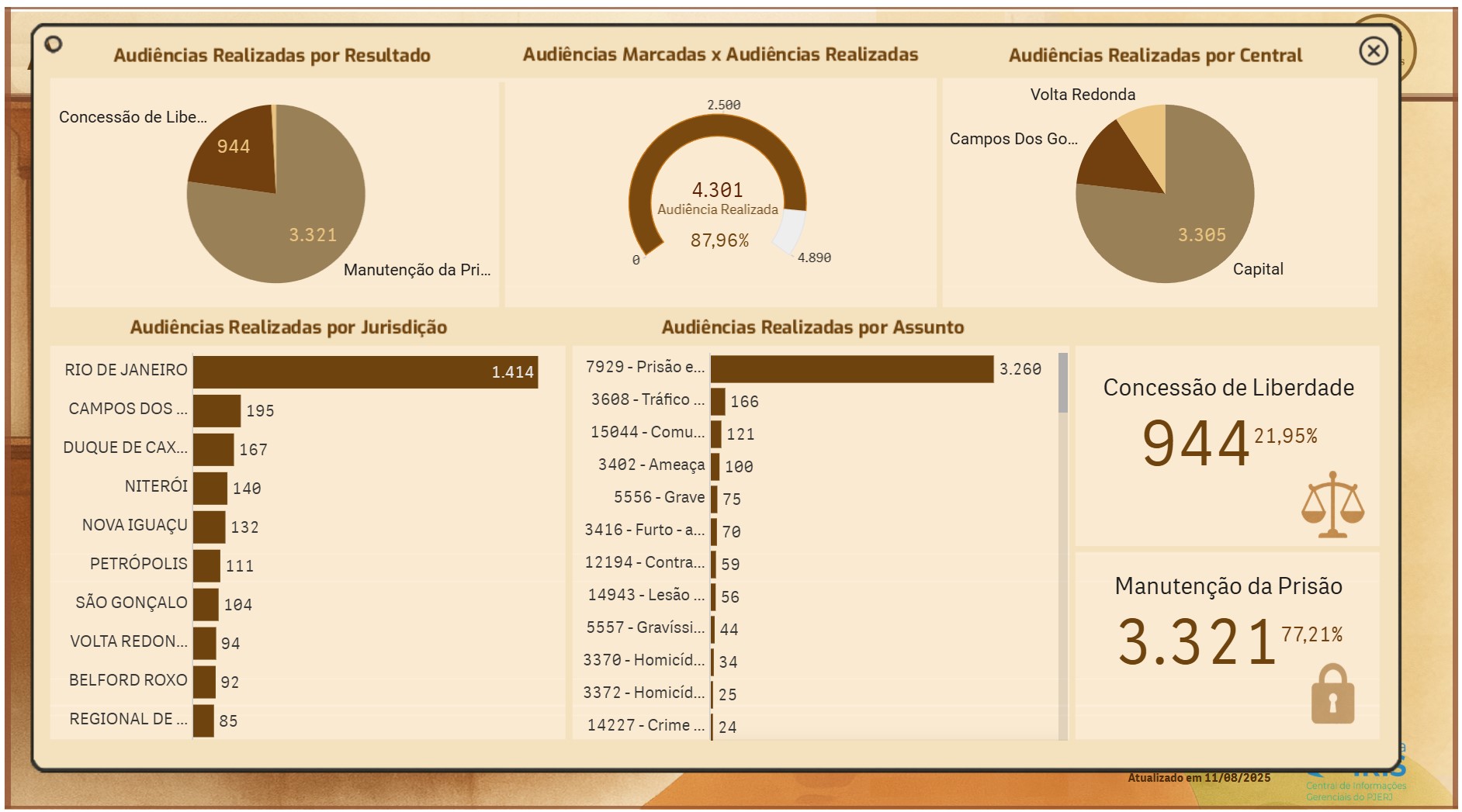Click the scrollbar thumb in Assunto chart
1462x812 pixels.
(x=1062, y=382)
